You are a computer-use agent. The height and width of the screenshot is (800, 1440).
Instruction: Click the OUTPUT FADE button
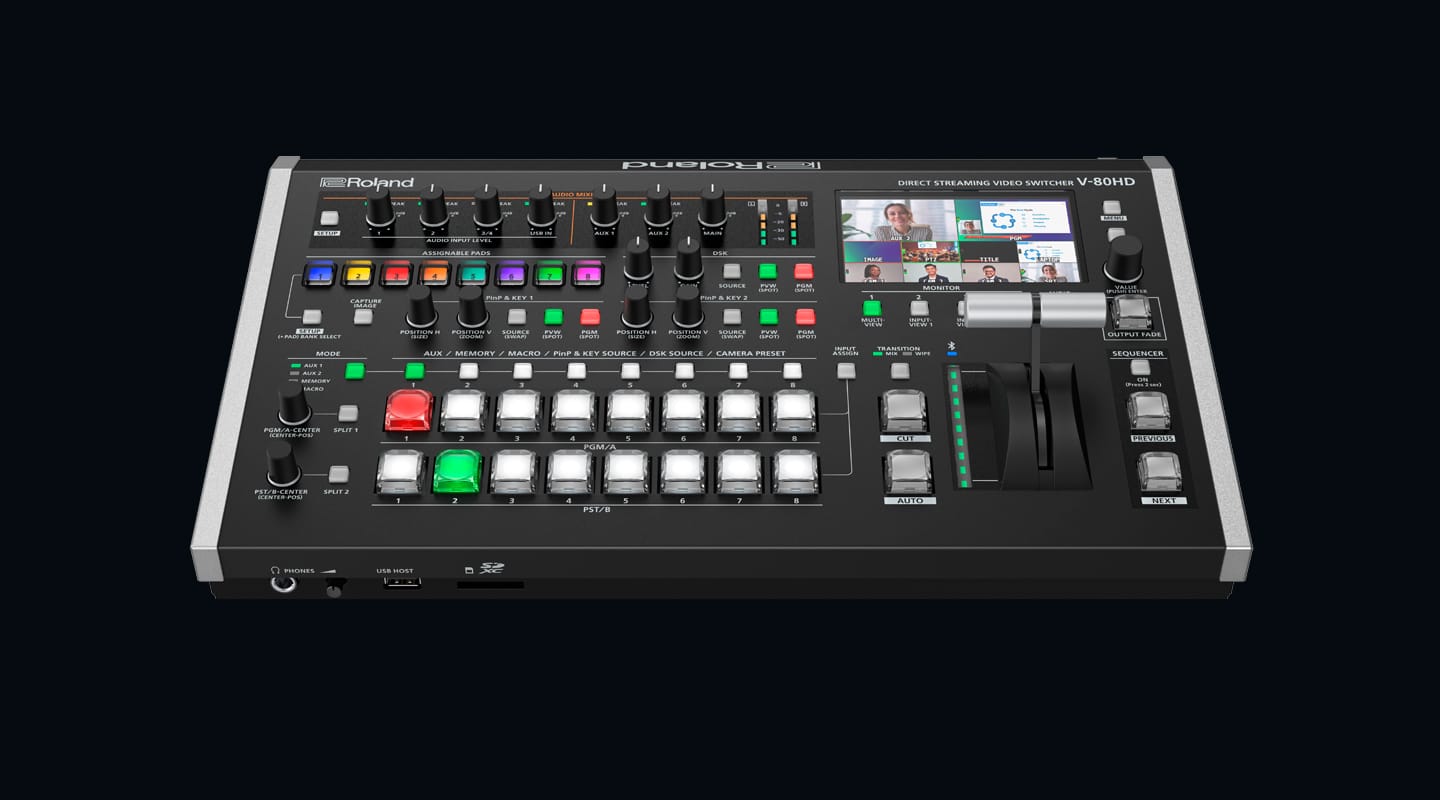coord(1131,313)
